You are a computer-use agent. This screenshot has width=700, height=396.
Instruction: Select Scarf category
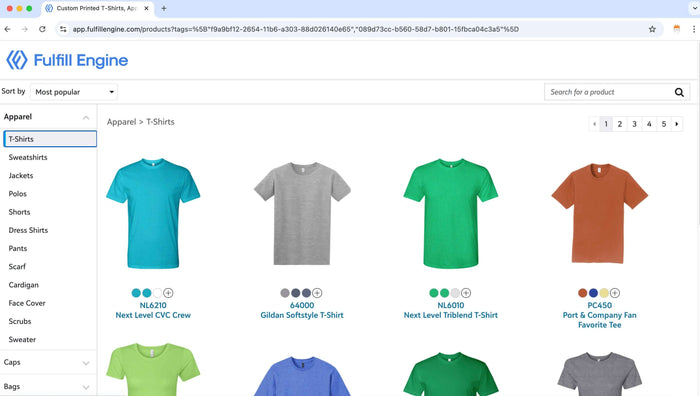[x=17, y=267]
